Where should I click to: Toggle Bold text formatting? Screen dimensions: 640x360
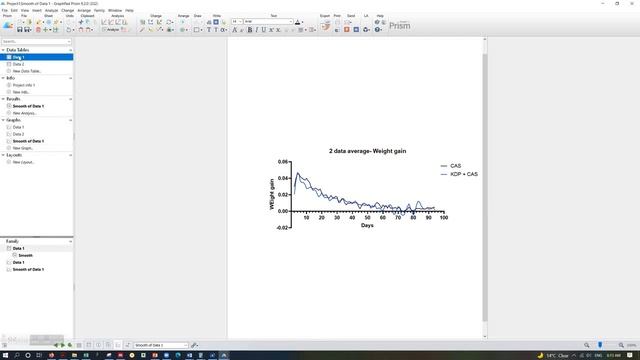(250, 30)
